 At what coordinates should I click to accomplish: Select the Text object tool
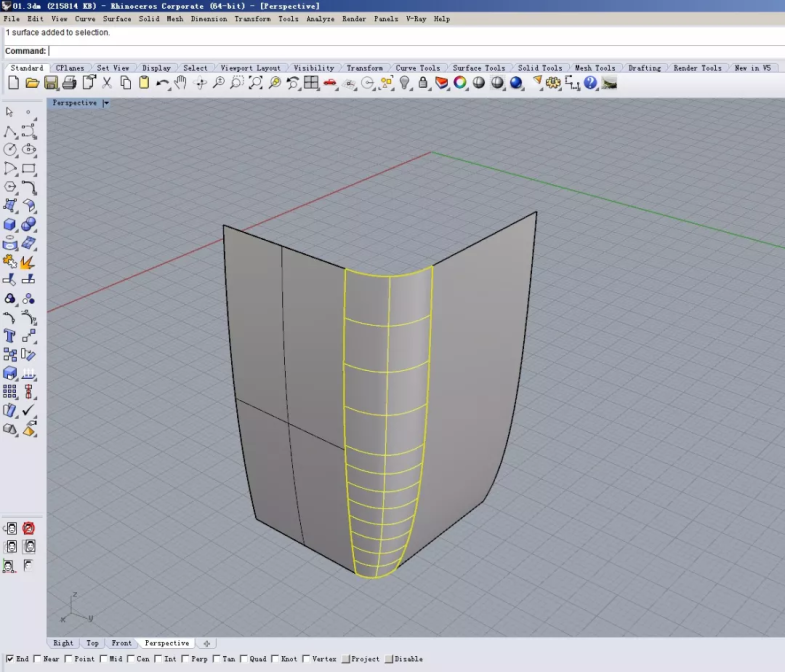point(10,336)
